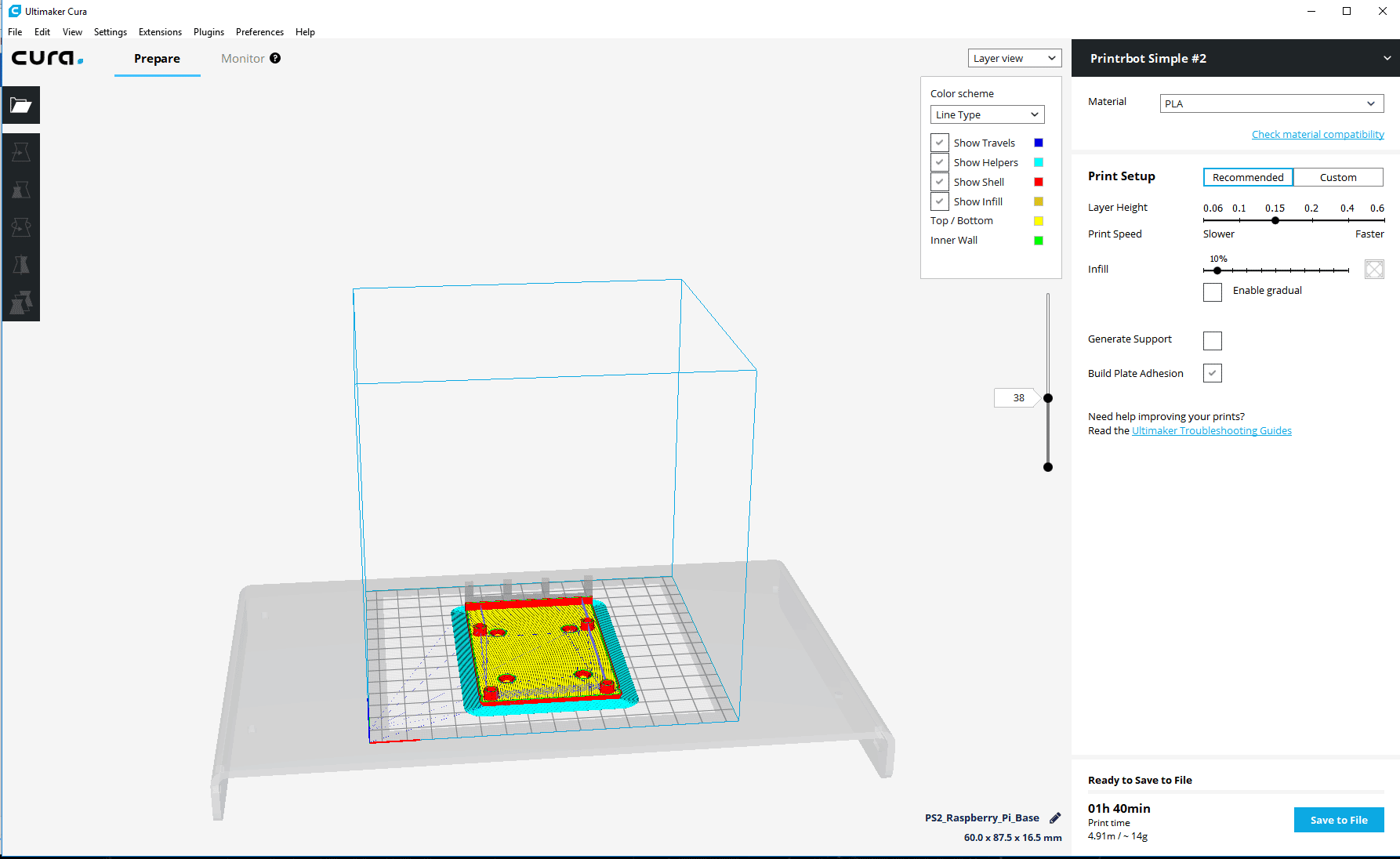The width and height of the screenshot is (1400, 859).
Task: Open the Help menu
Action: (x=305, y=32)
